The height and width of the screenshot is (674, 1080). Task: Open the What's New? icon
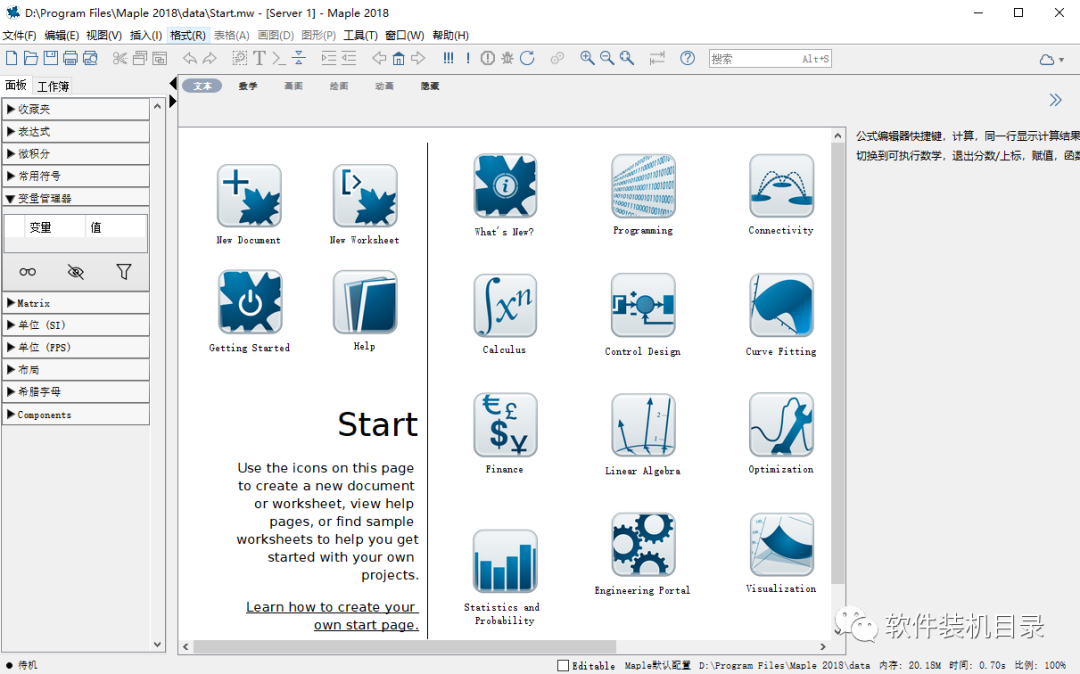coord(505,187)
